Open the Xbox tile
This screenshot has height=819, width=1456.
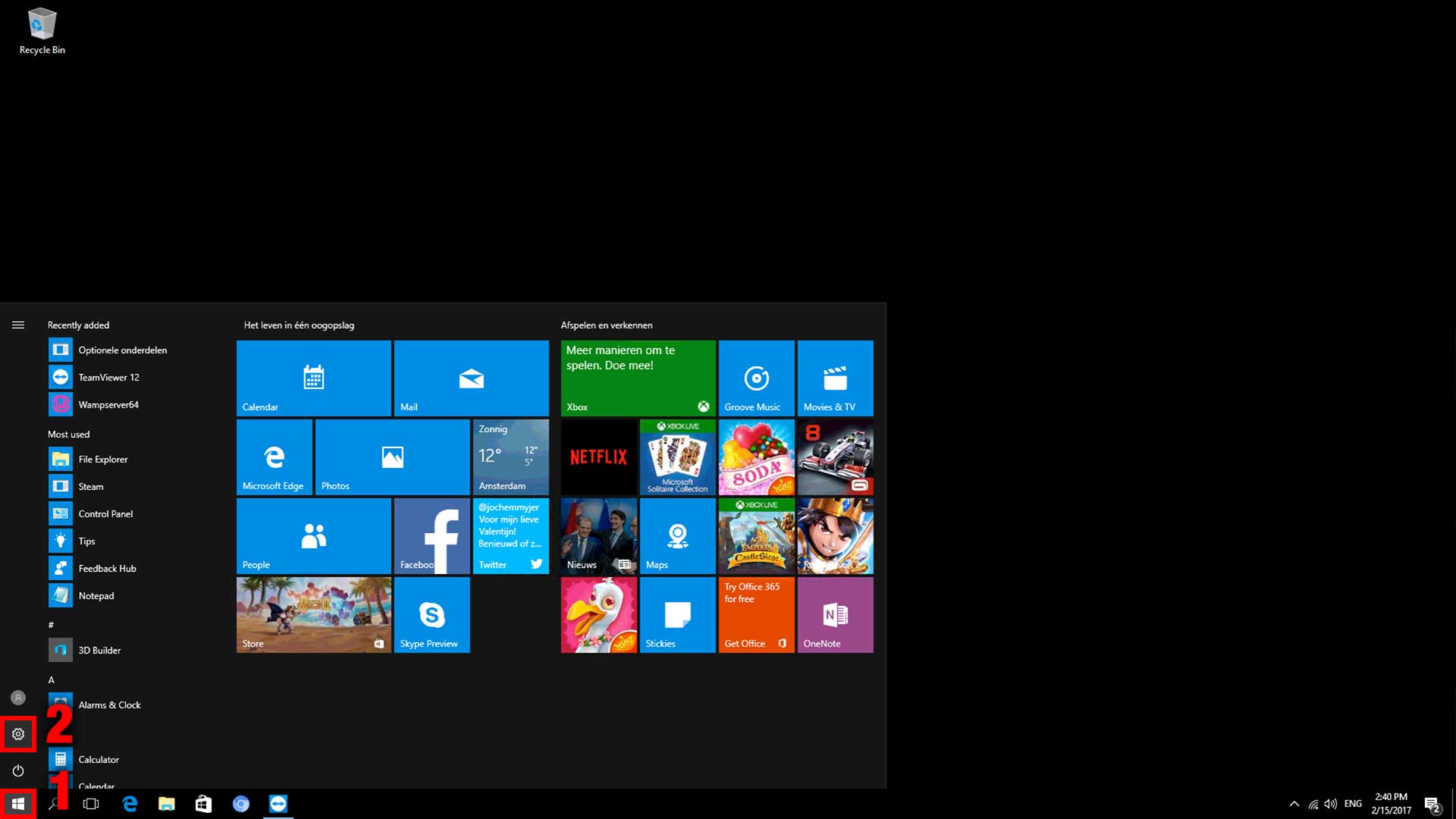(639, 378)
